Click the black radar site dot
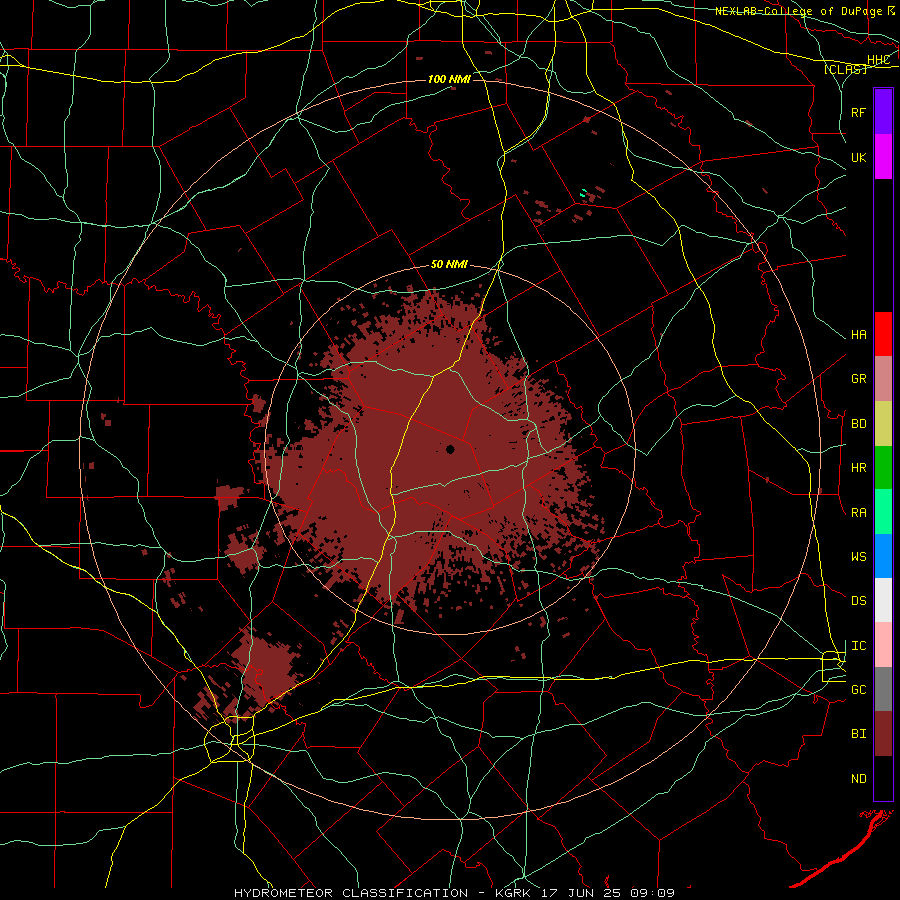 pyautogui.click(x=450, y=449)
